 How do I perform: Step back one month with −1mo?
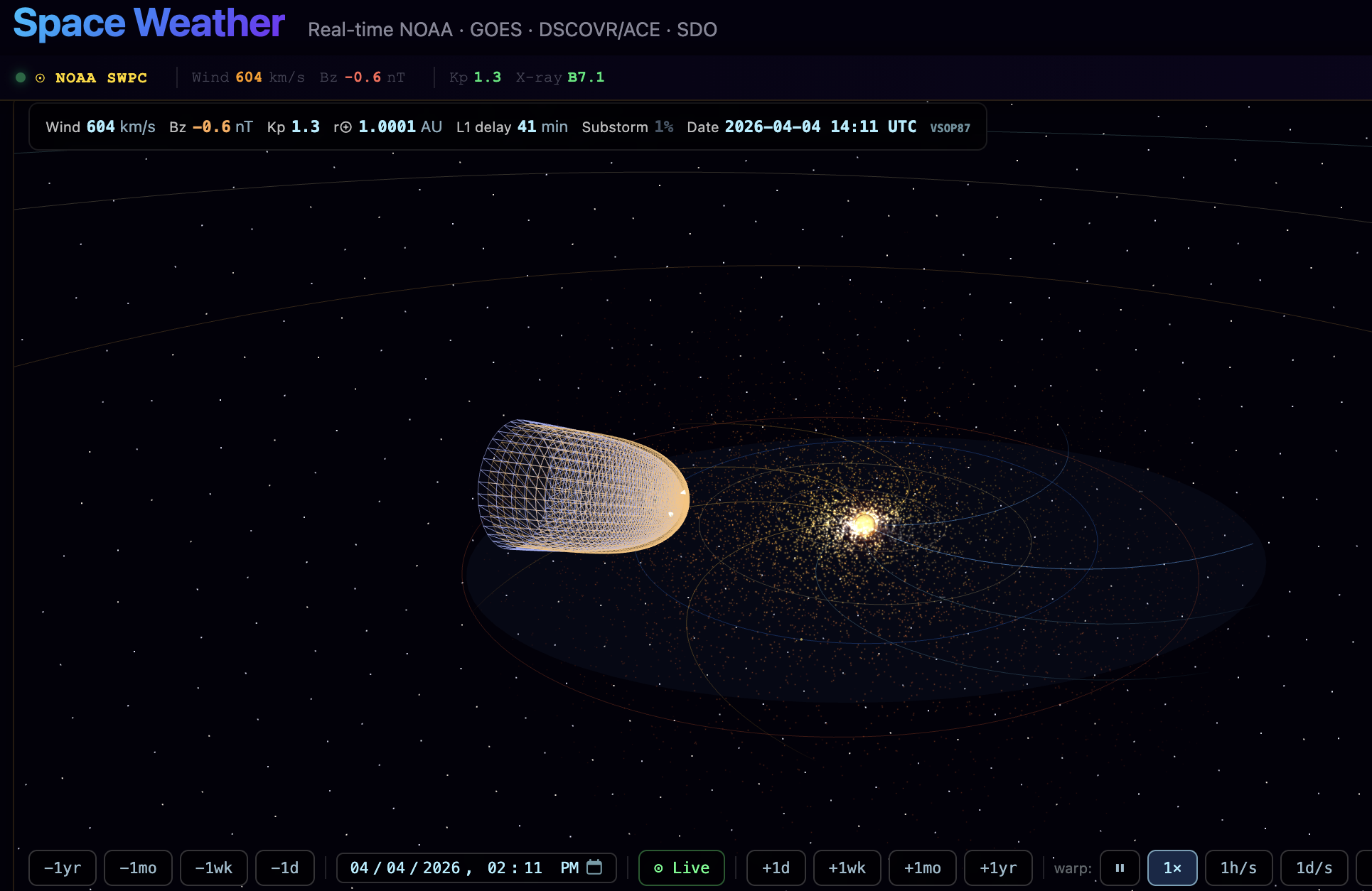coord(138,868)
